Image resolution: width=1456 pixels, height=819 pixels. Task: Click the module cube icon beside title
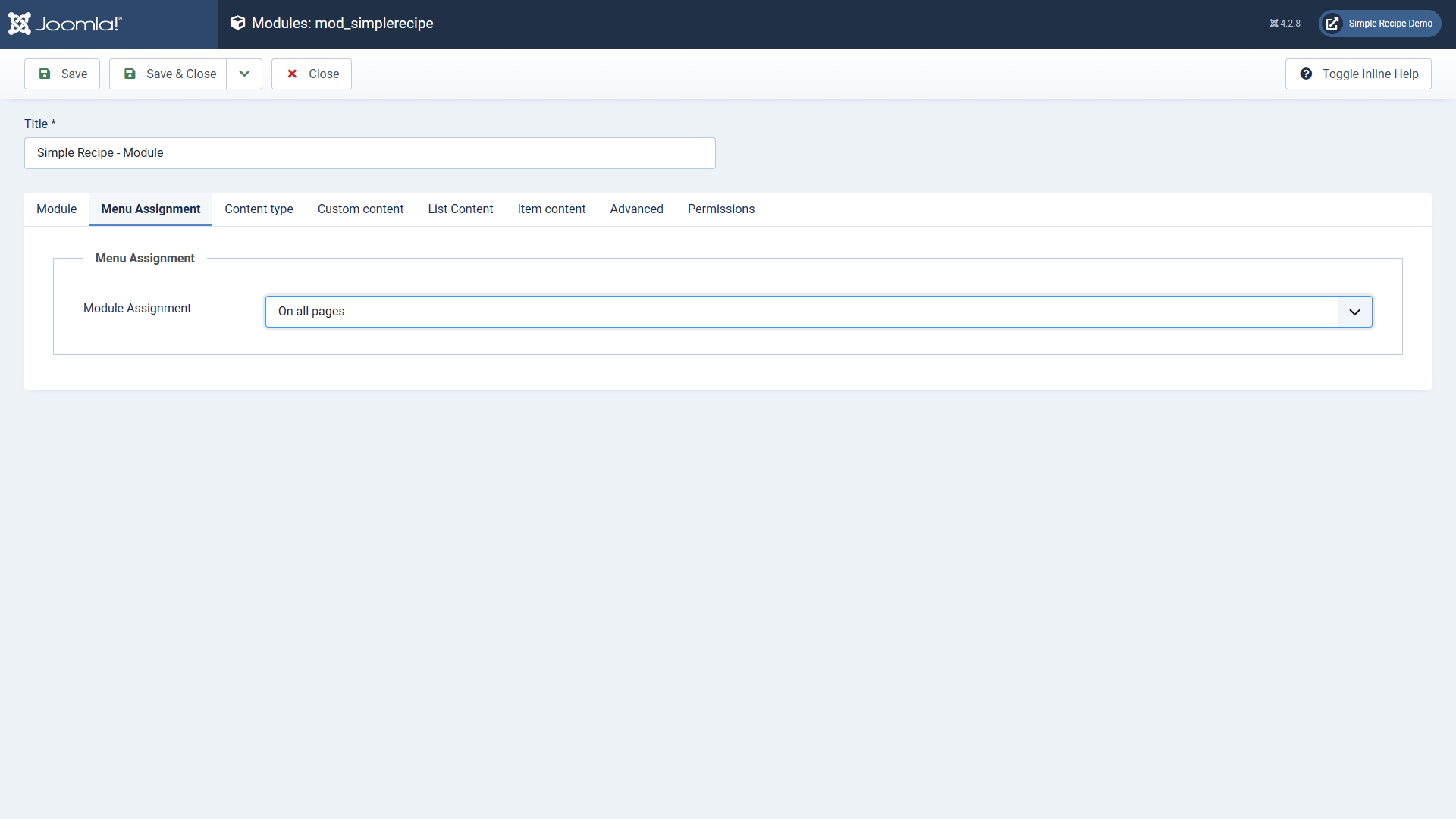click(237, 23)
